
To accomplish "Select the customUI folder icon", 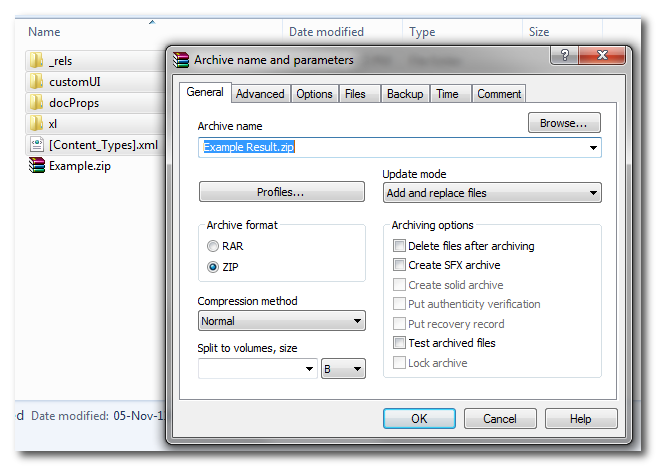I will point(36,82).
